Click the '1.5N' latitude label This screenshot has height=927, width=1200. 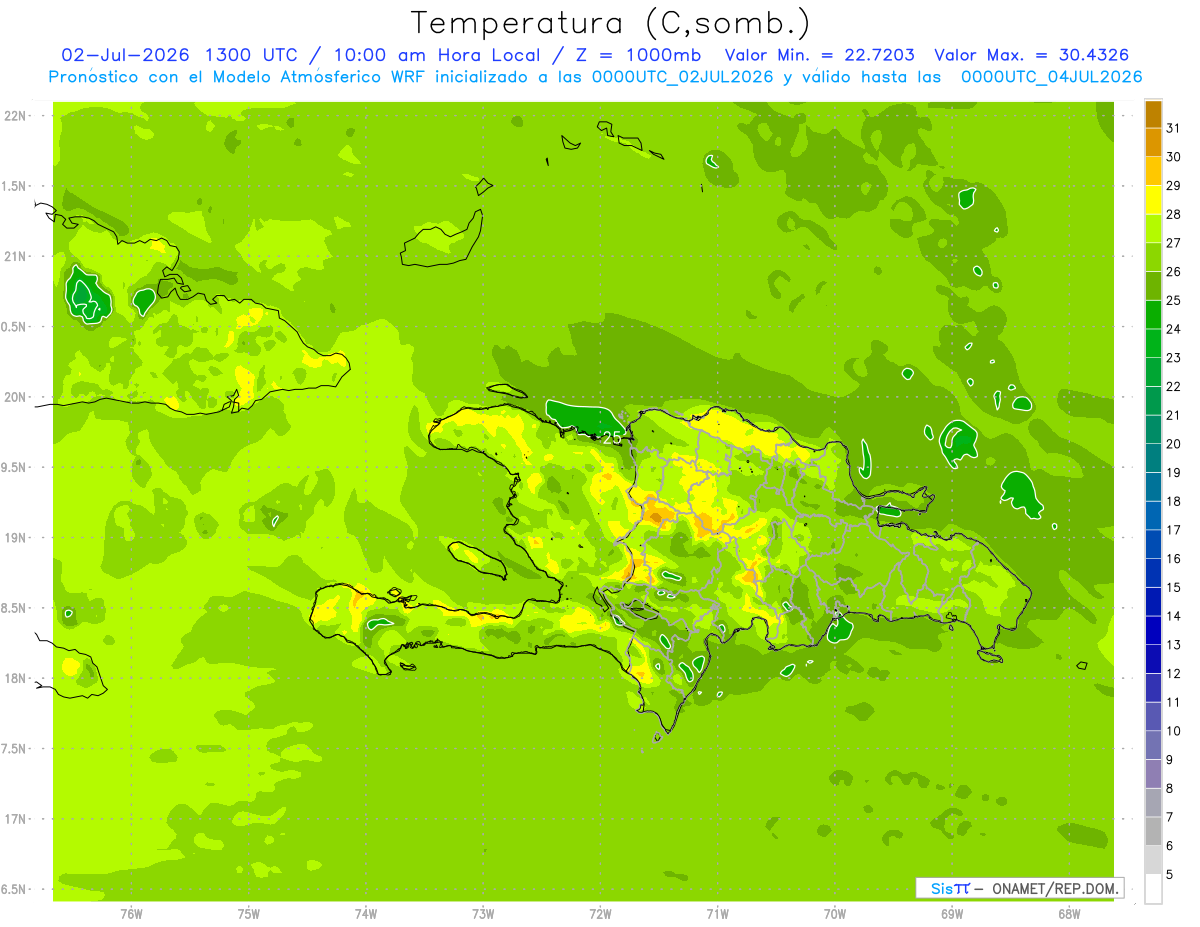pyautogui.click(x=15, y=186)
